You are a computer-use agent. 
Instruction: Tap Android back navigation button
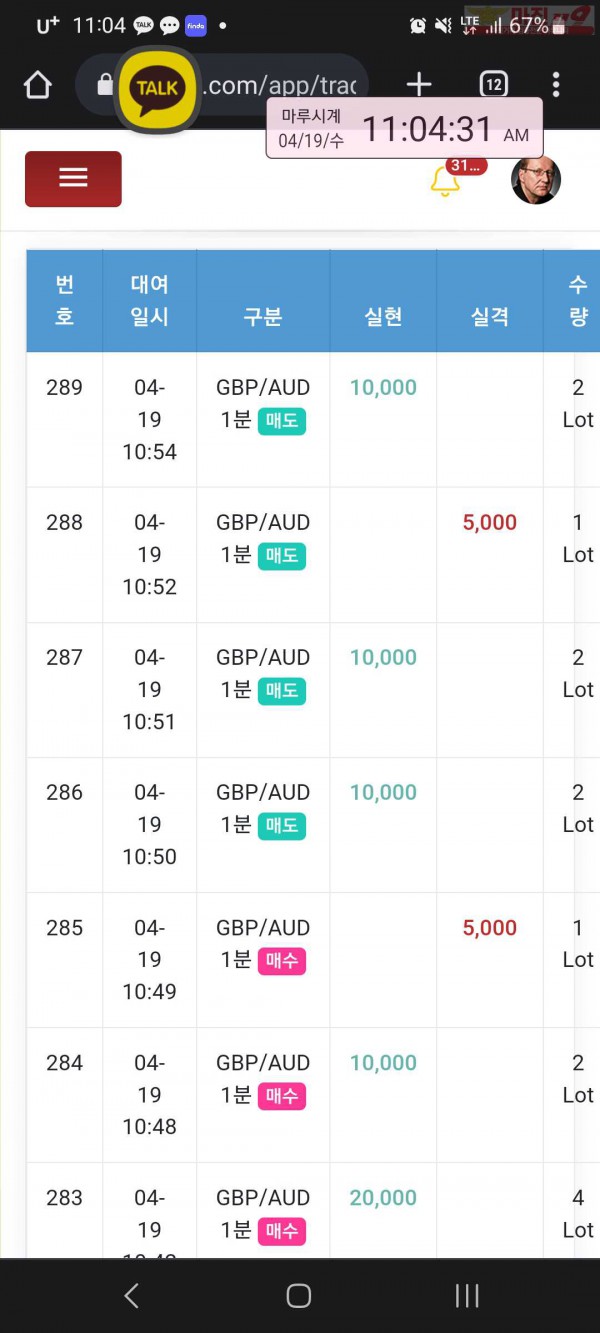click(131, 1296)
